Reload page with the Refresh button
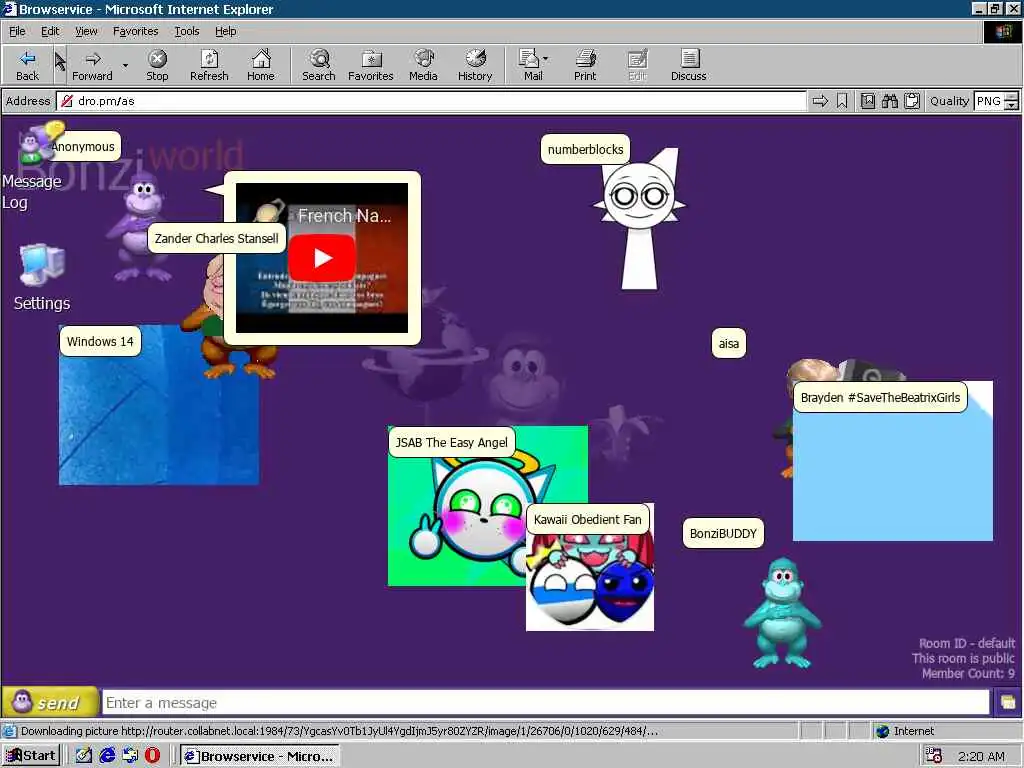Image resolution: width=1024 pixels, height=768 pixels. point(209,65)
